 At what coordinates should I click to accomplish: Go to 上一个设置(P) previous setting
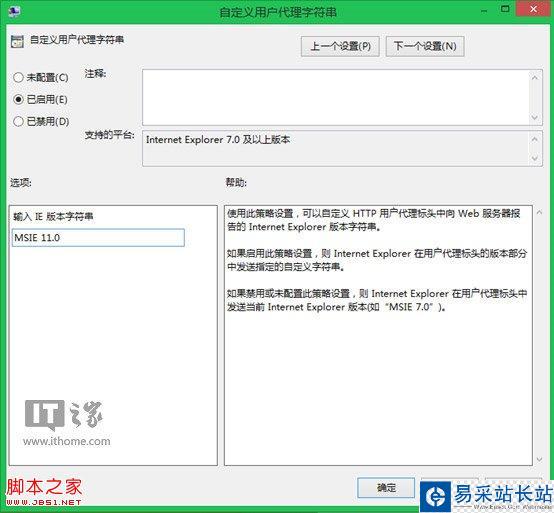pyautogui.click(x=340, y=46)
